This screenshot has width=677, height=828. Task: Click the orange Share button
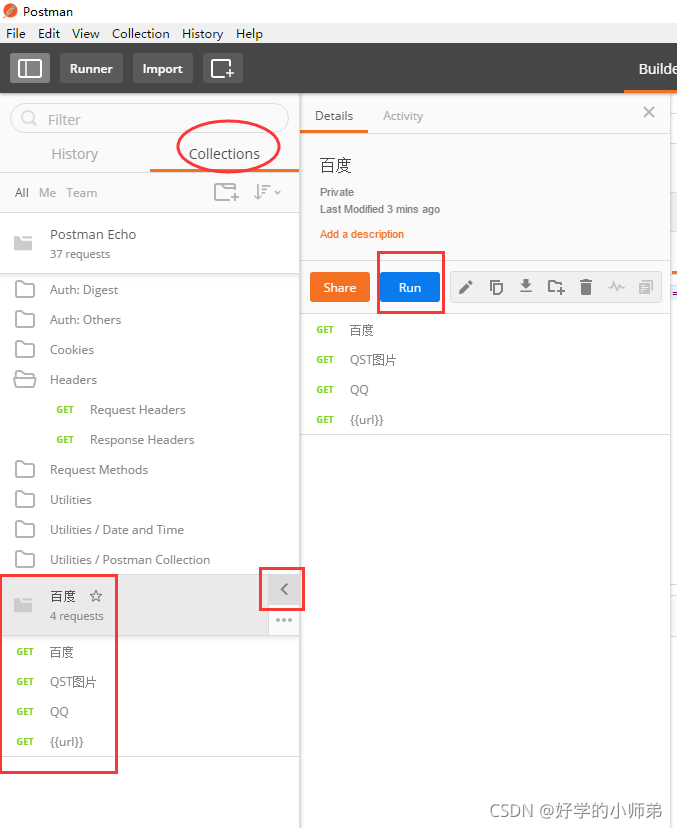pos(340,287)
